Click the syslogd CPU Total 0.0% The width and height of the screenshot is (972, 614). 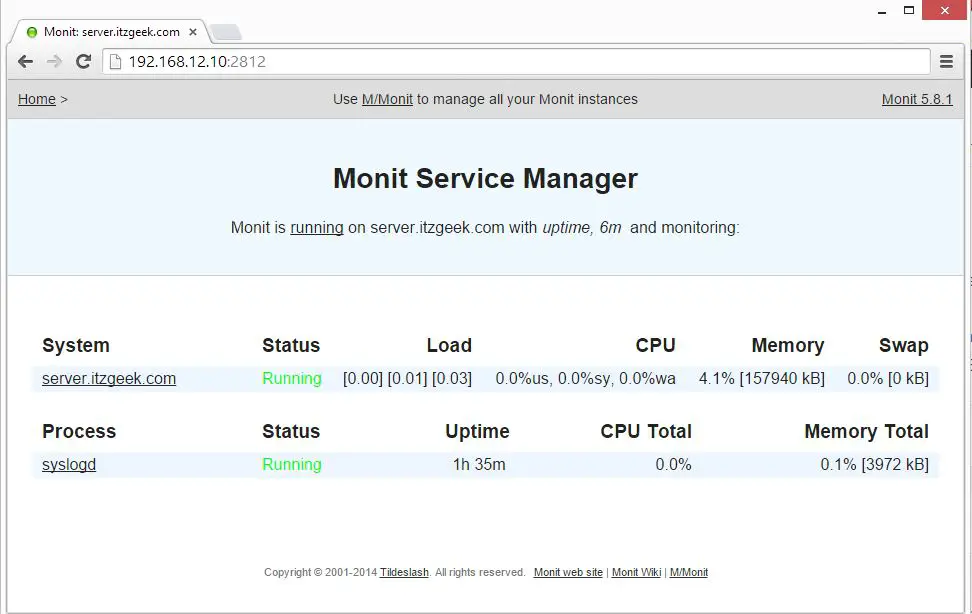point(673,465)
